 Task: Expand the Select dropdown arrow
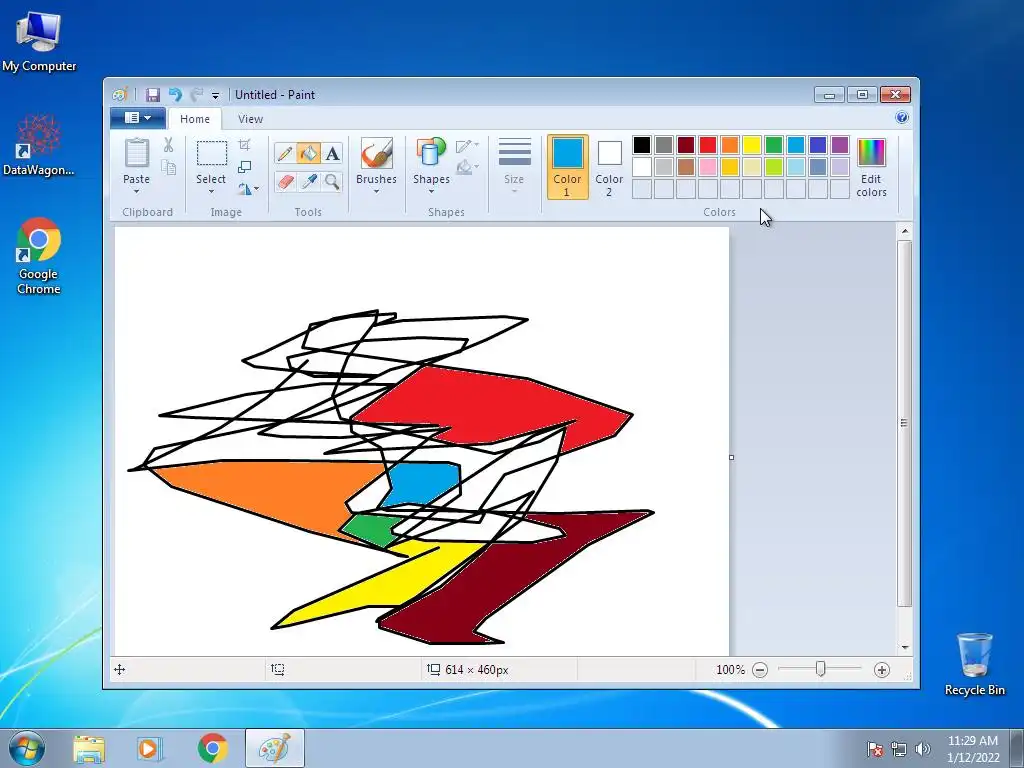tap(211, 192)
